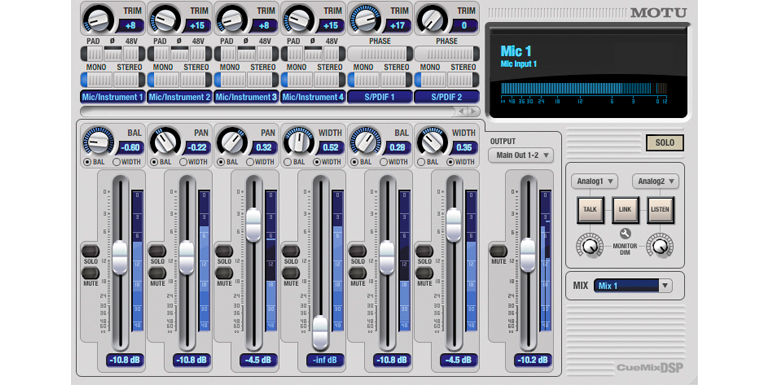
Task: Click the TRIM knob for Mic/Instrument 1
Action: coord(98,20)
